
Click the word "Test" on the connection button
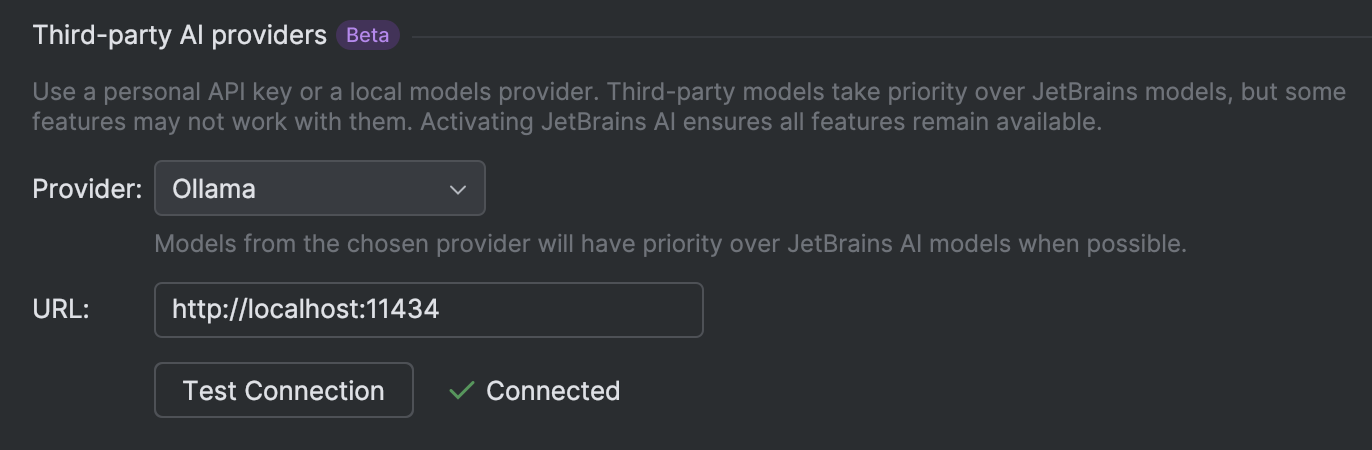(x=209, y=390)
